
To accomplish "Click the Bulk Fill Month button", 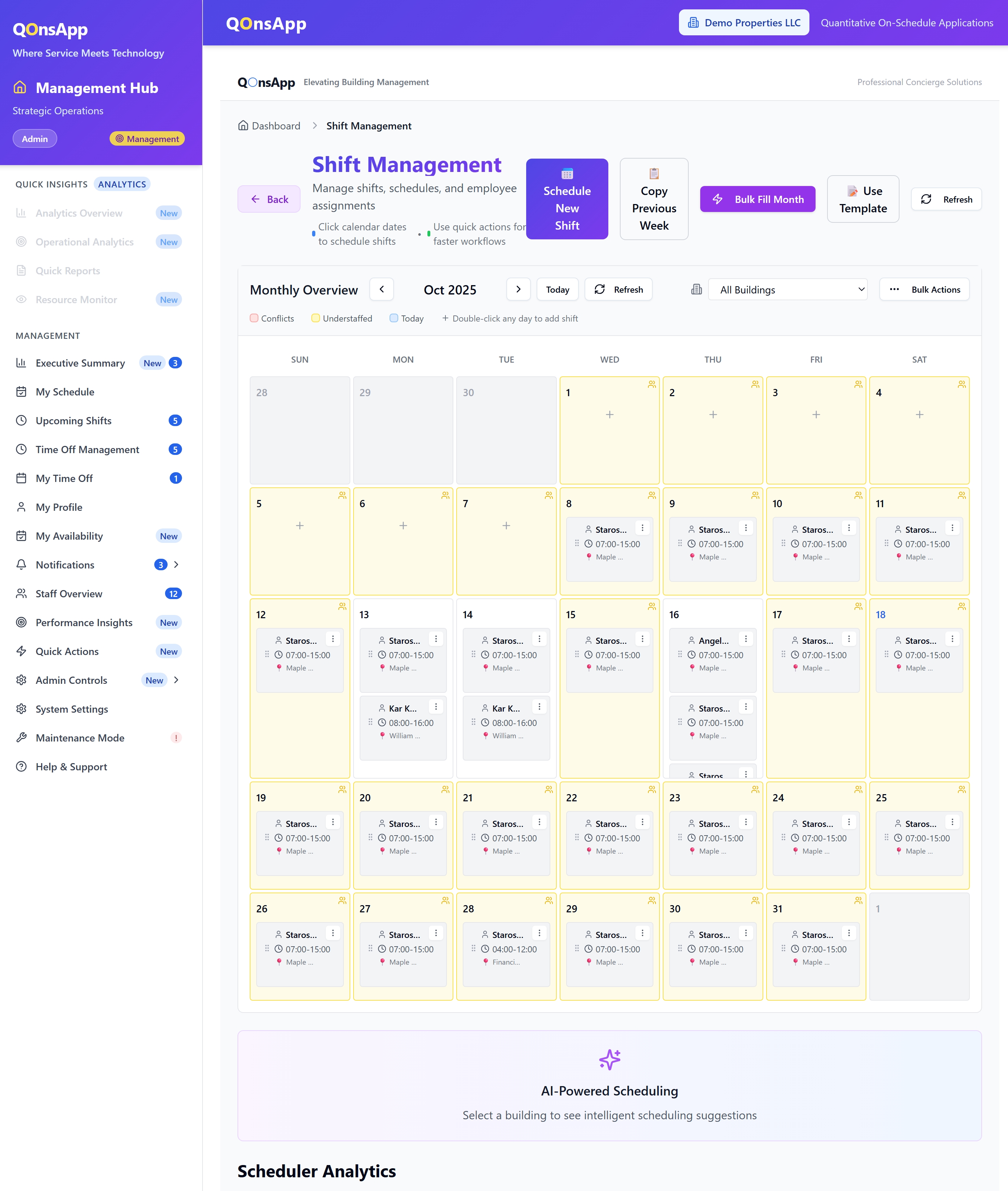I will click(x=758, y=199).
